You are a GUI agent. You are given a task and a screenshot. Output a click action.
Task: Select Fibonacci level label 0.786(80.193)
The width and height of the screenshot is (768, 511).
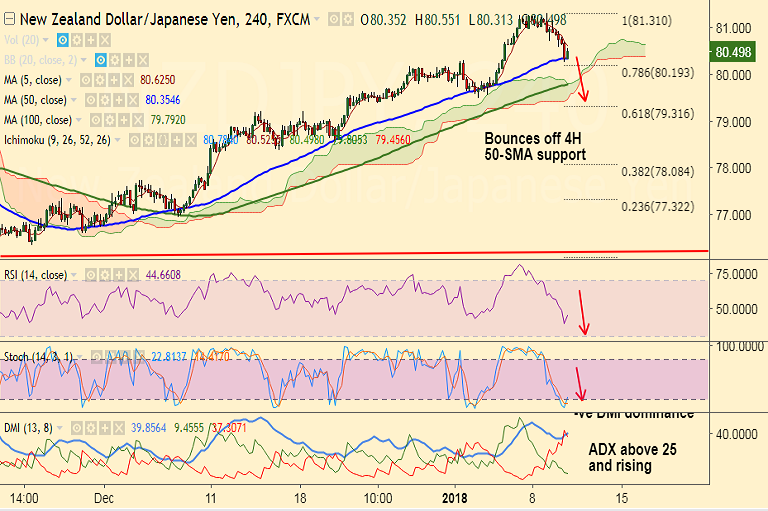click(658, 73)
